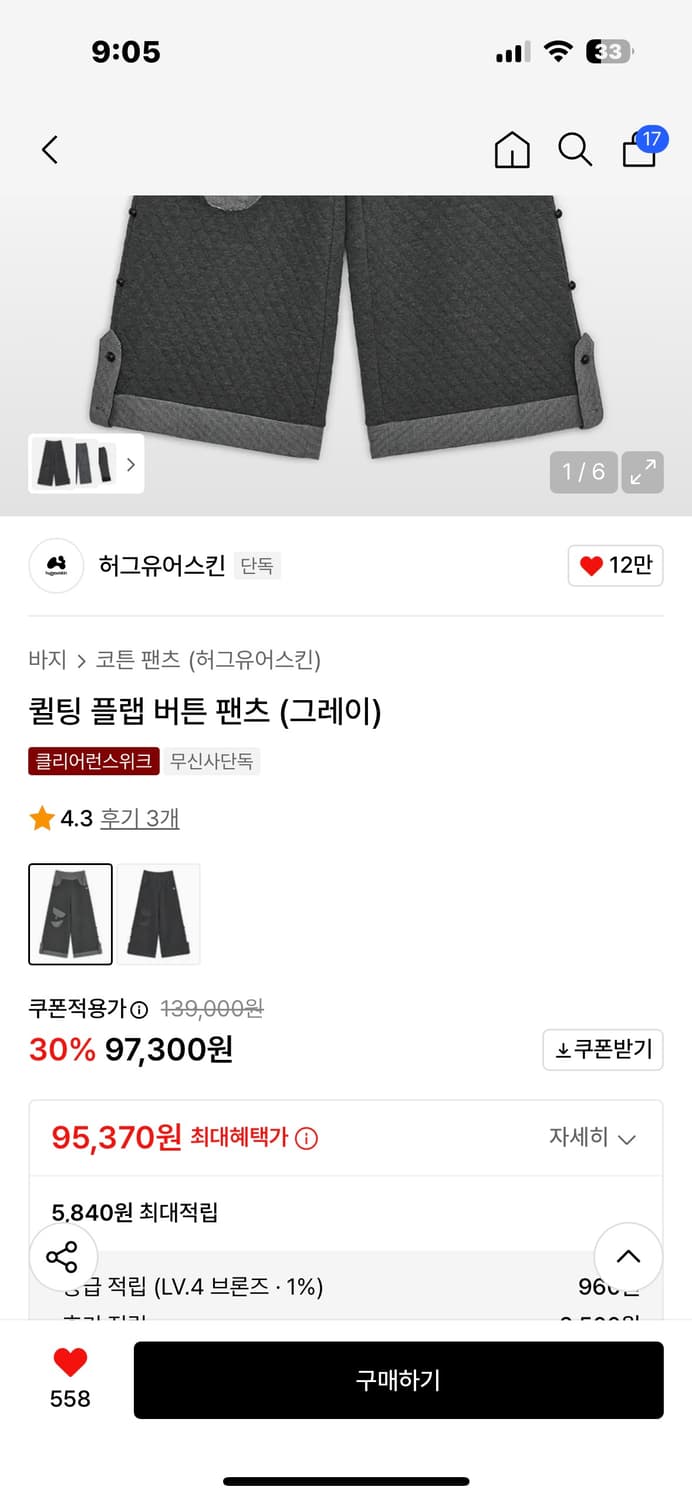Expand product image to fullscreen
The width and height of the screenshot is (692, 1500).
pos(642,472)
